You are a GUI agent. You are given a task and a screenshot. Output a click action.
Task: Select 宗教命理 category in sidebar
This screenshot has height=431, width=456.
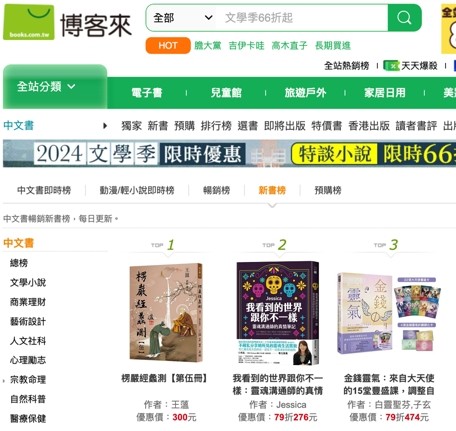pyautogui.click(x=28, y=379)
